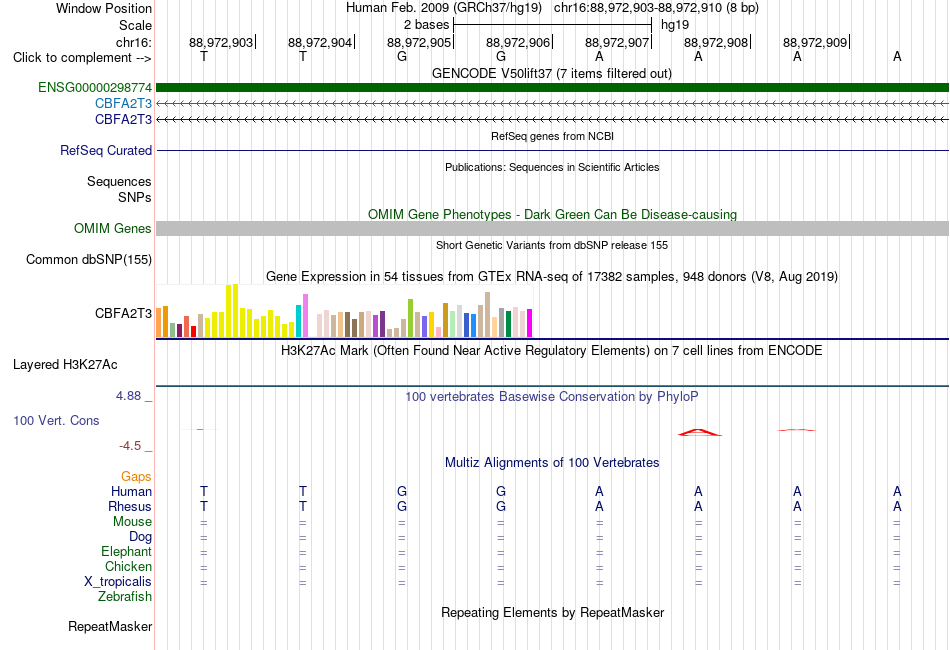Click the OMIM Gene Phenotypes track title
This screenshot has width=950, height=650.
coord(552,214)
